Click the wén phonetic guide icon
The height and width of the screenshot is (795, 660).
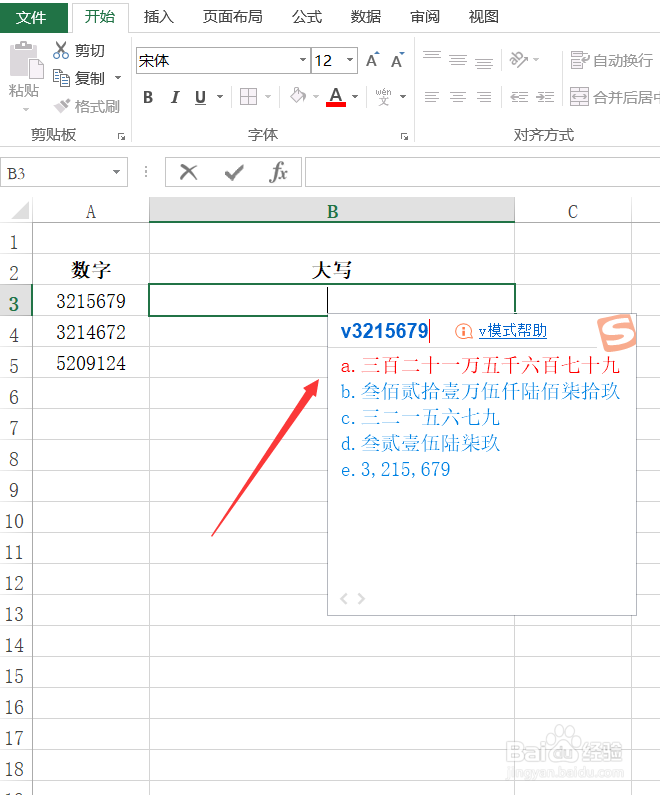click(x=383, y=96)
